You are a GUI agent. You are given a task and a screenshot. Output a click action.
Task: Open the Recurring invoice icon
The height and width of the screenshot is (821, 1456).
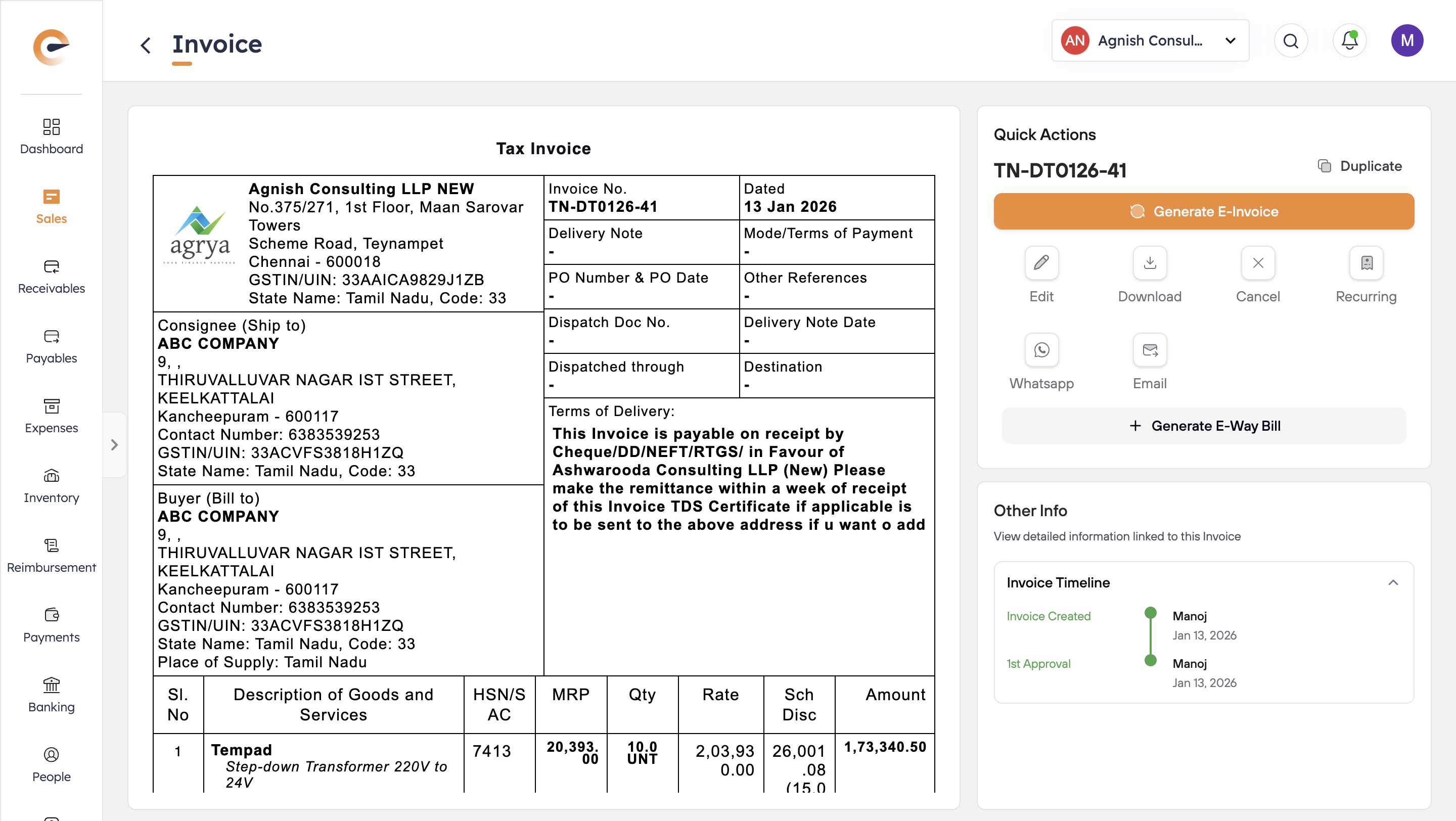point(1366,263)
